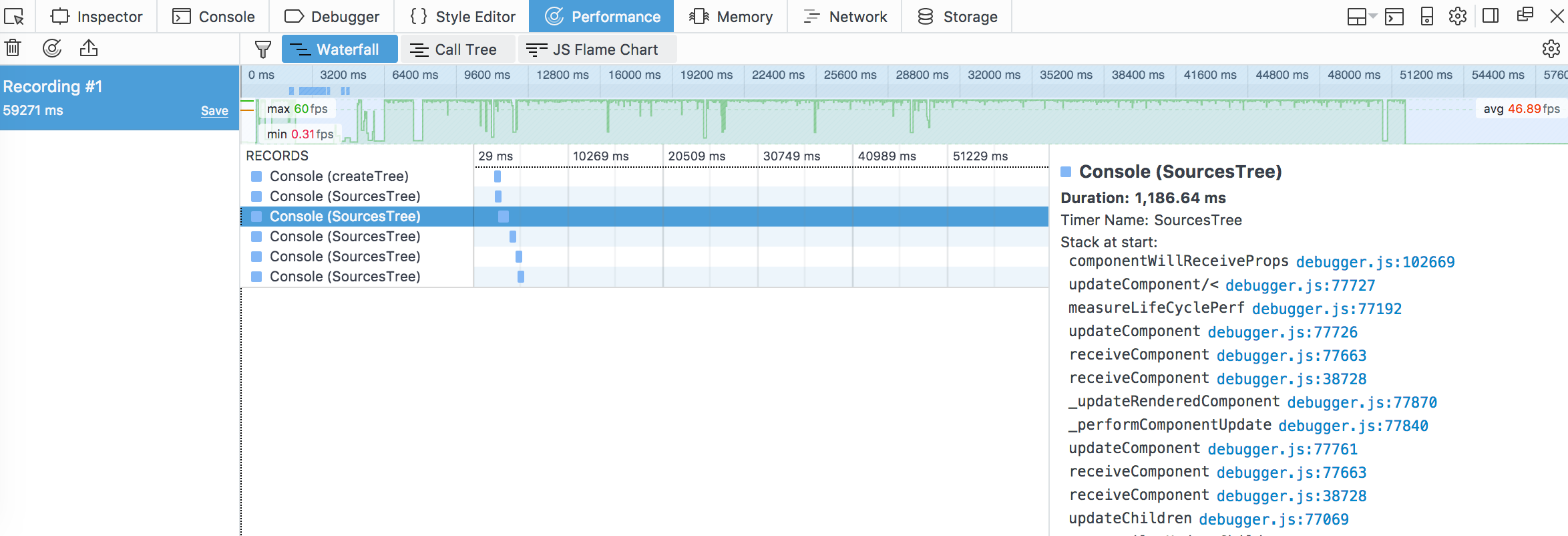Viewport: 1568px width, 536px height.
Task: Open debugger.js:77069 source link
Action: pos(1274,519)
